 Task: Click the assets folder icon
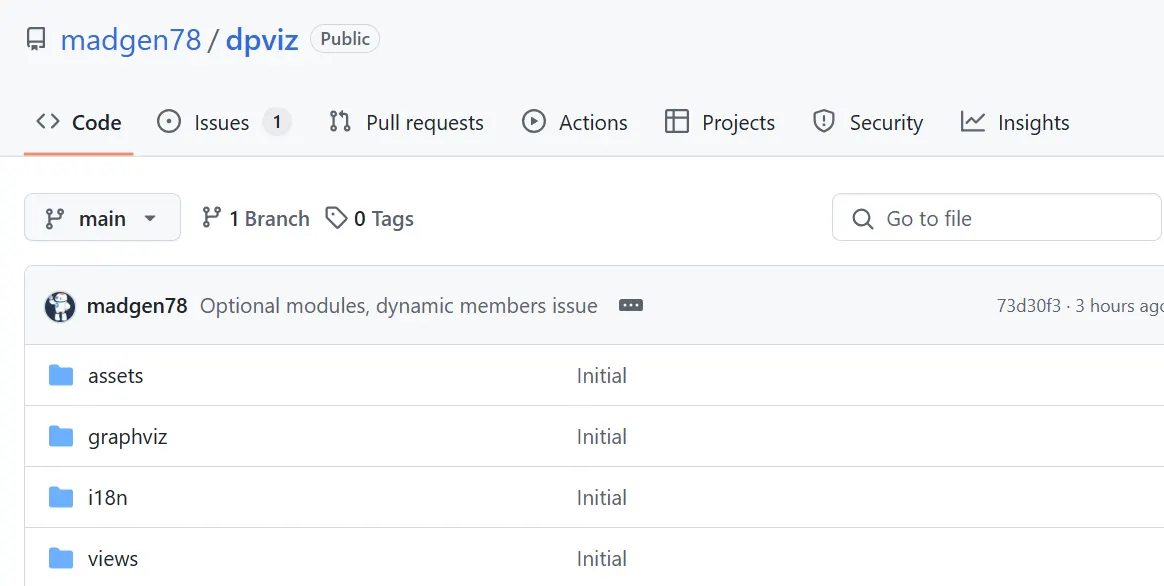(61, 376)
